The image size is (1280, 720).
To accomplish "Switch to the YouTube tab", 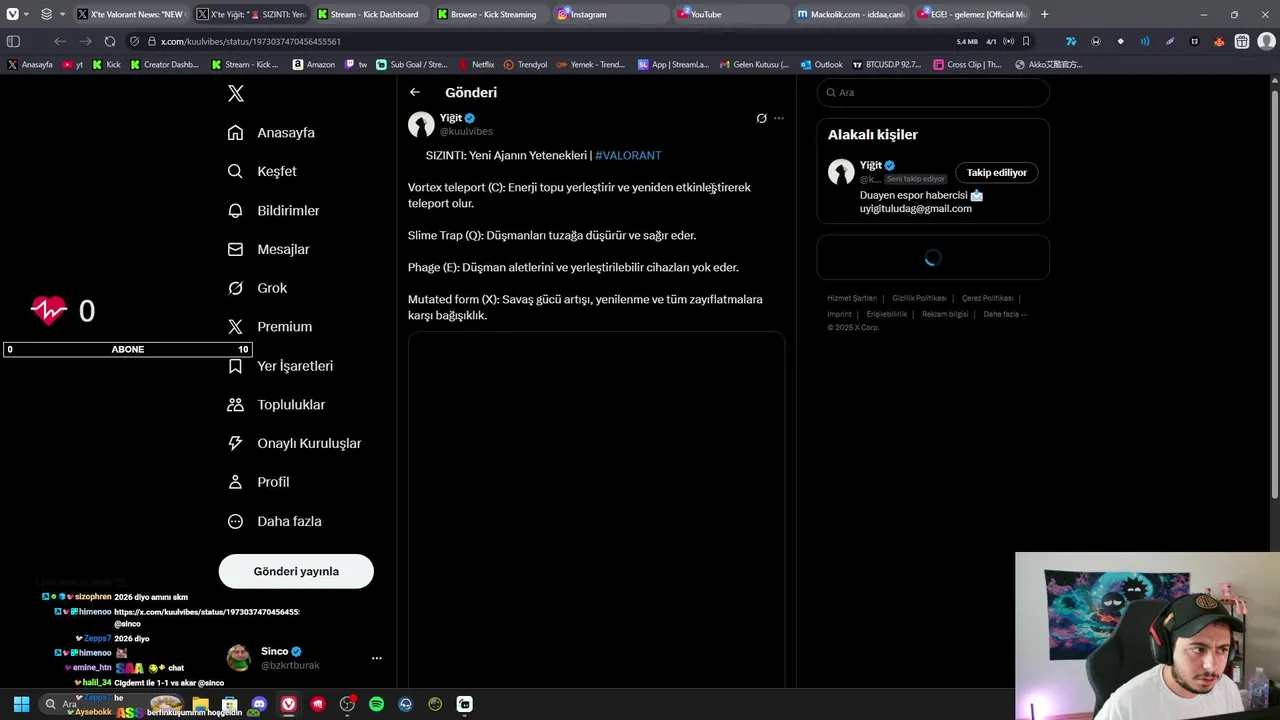I will (730, 14).
